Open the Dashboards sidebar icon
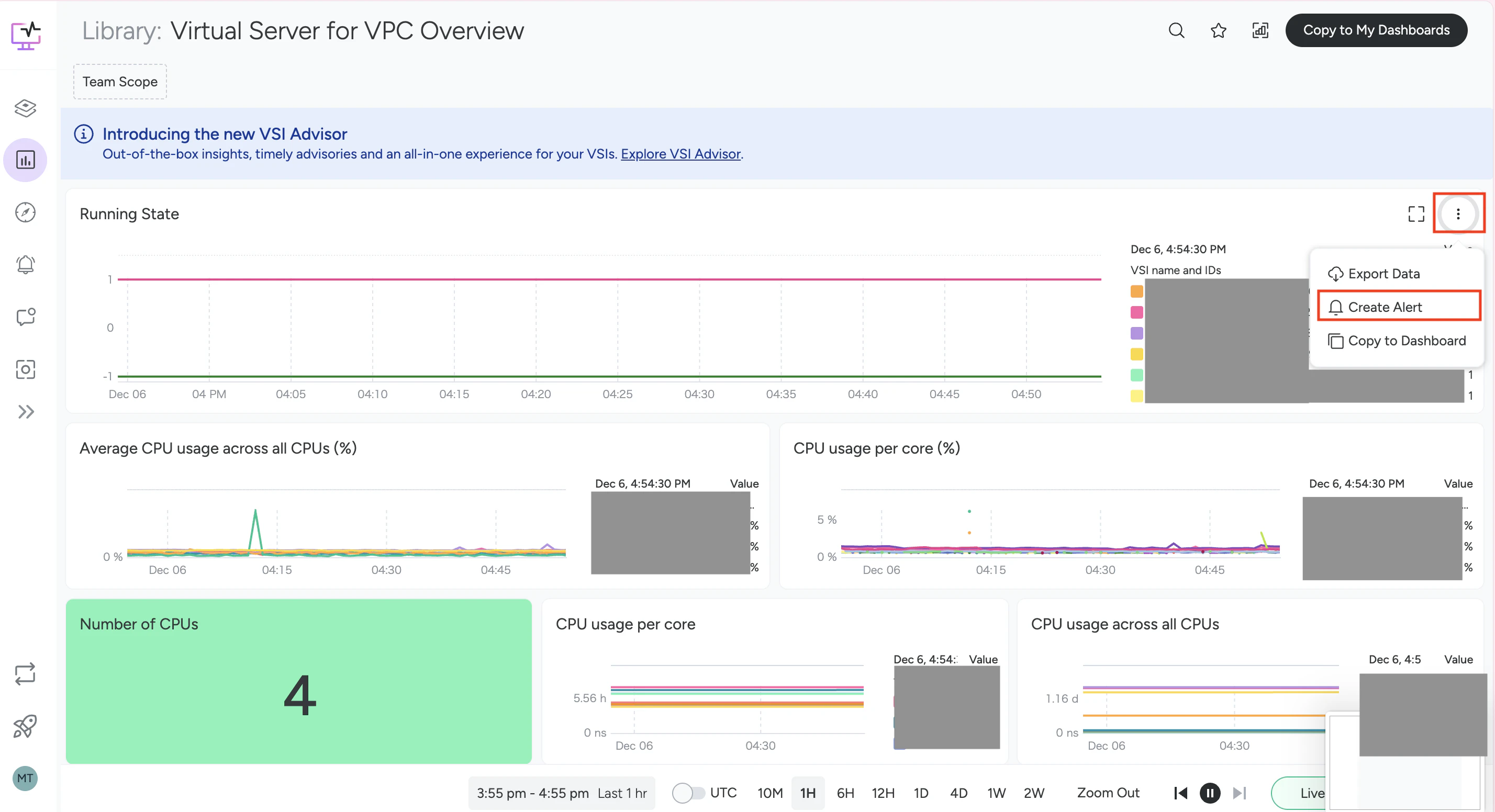Screen dimensions: 1495x812 coord(26,160)
